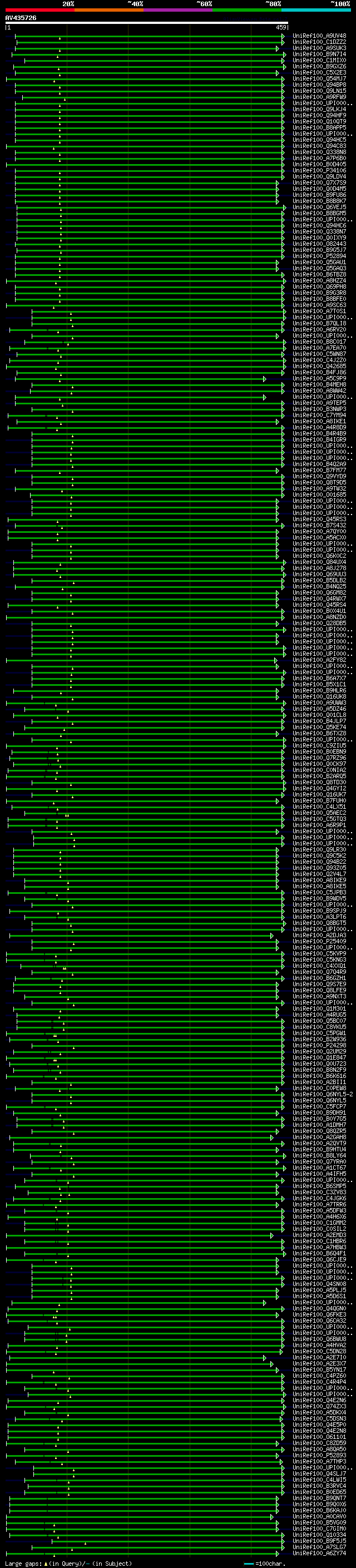Screen dimensions: 356x1568
Task: Select hit label UniRef100_Q28DB5
Action: coord(319,624)
